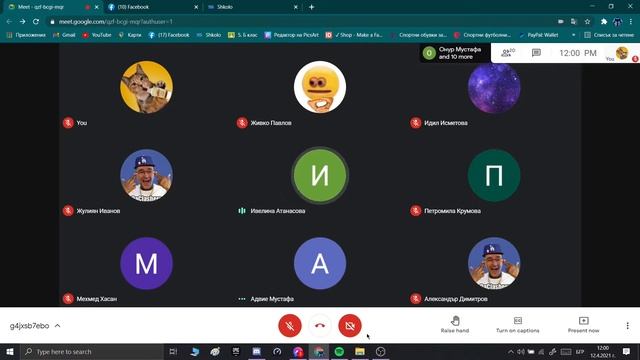Image resolution: width=640 pixels, height=360 pixels.
Task: Open the Windows notification center
Action: click(627, 351)
